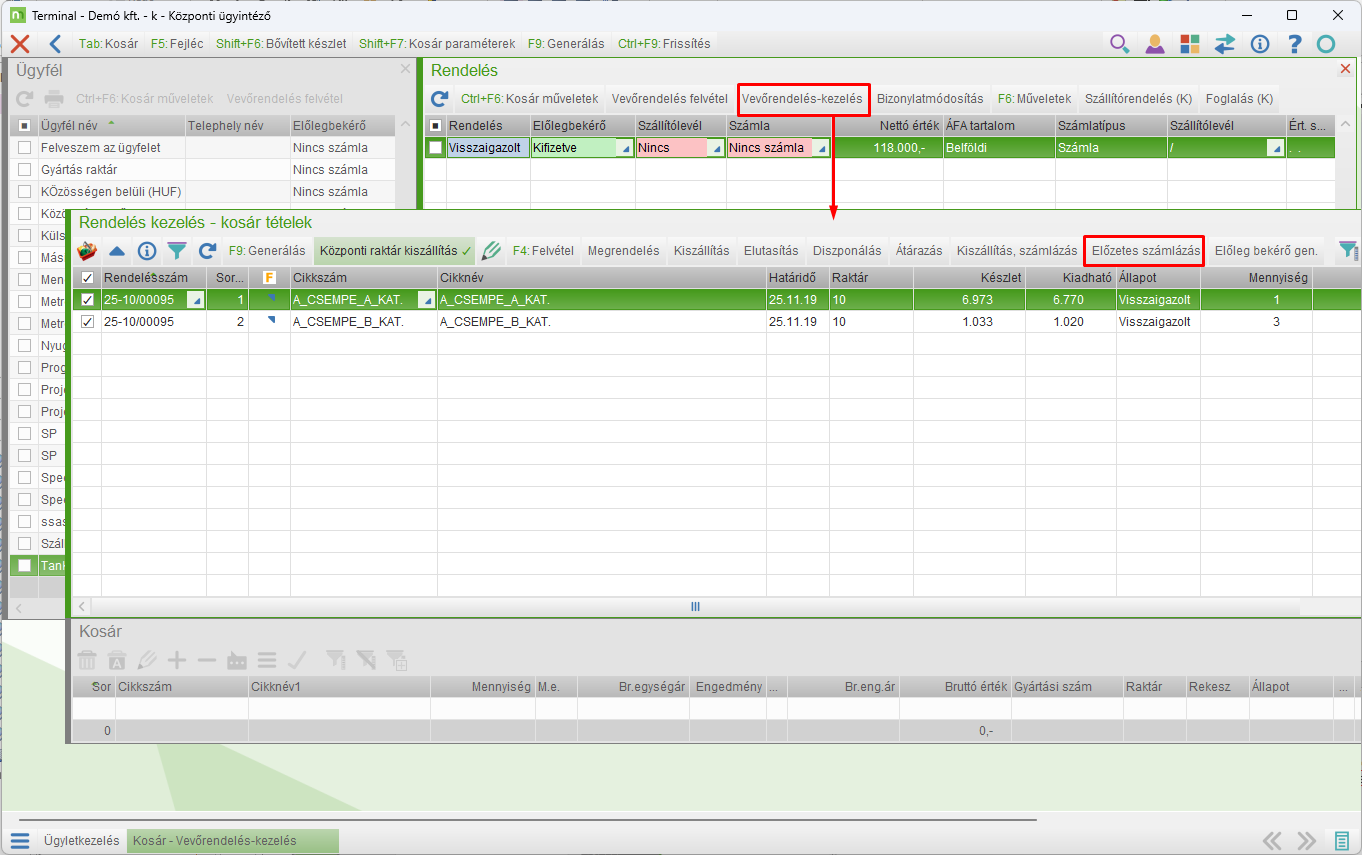The width and height of the screenshot is (1362, 855).
Task: Open the question mark help icon
Action: tap(1295, 44)
